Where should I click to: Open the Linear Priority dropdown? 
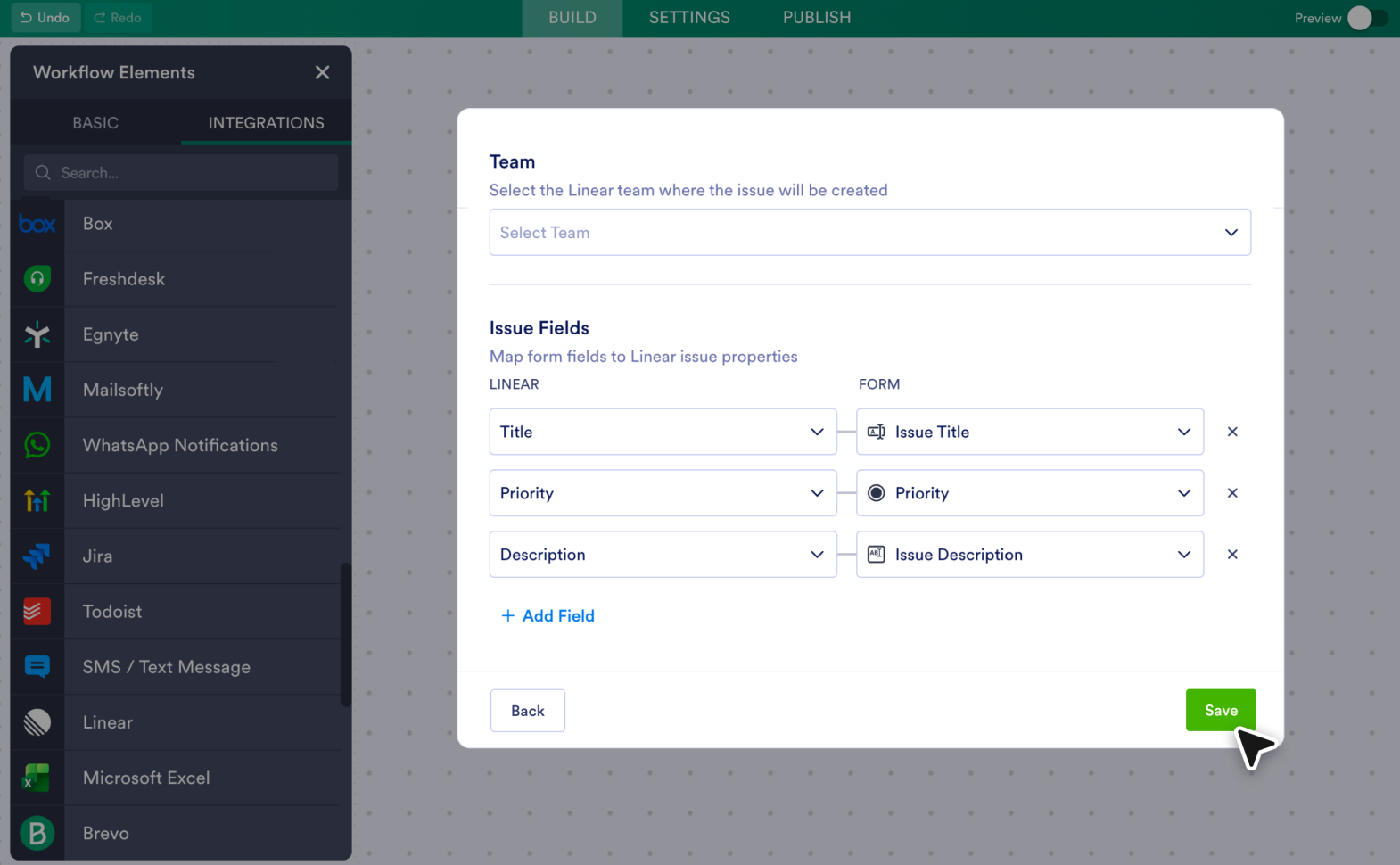pyautogui.click(x=663, y=493)
